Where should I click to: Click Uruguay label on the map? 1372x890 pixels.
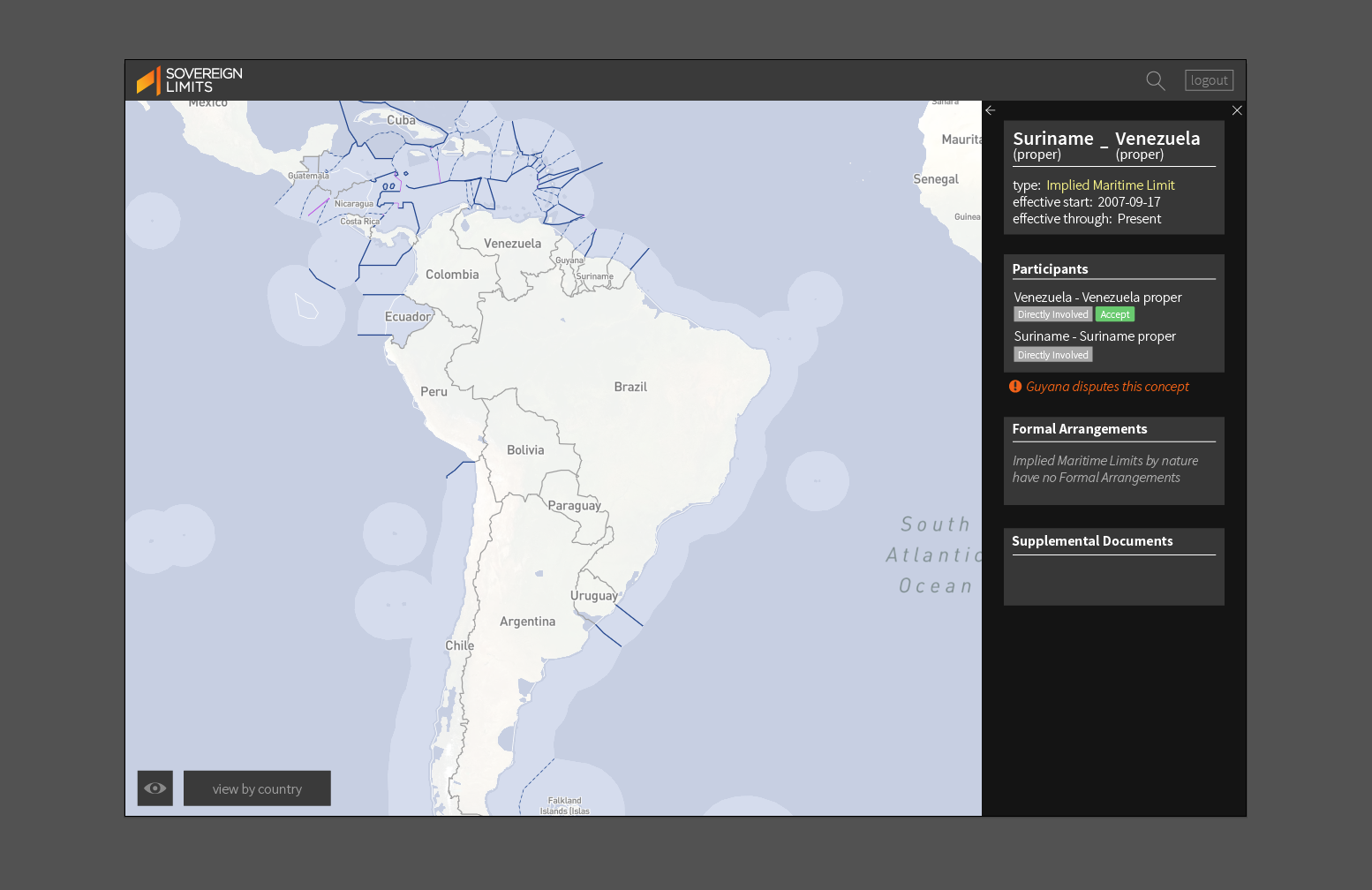coord(594,596)
